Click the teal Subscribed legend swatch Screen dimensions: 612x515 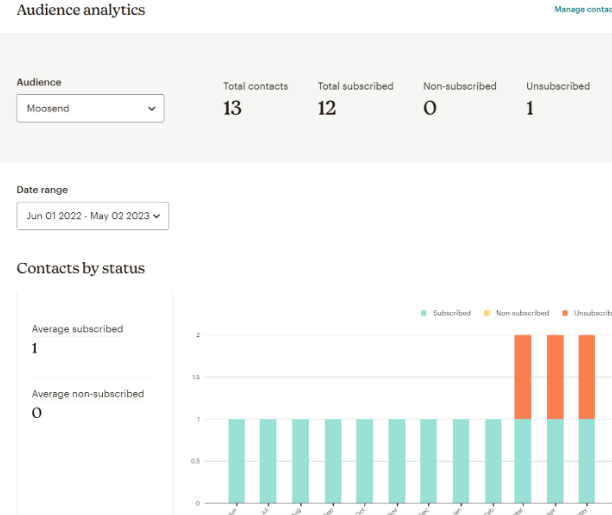tap(425, 313)
